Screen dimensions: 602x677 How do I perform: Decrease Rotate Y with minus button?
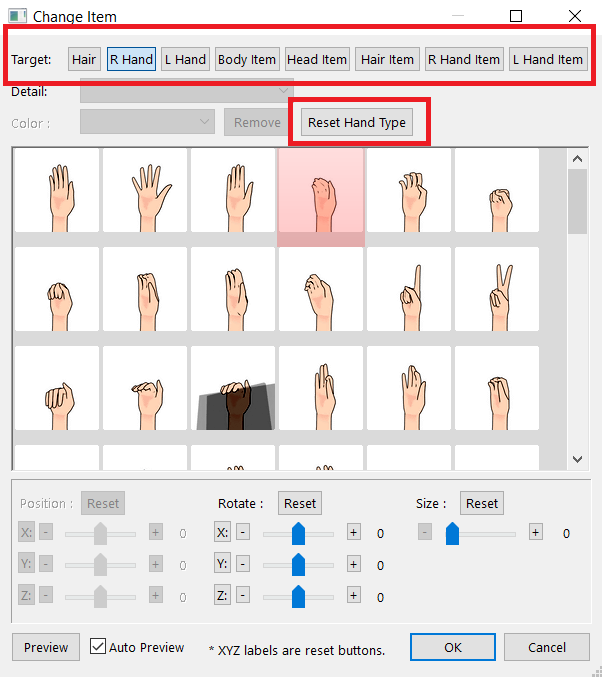coord(243,564)
